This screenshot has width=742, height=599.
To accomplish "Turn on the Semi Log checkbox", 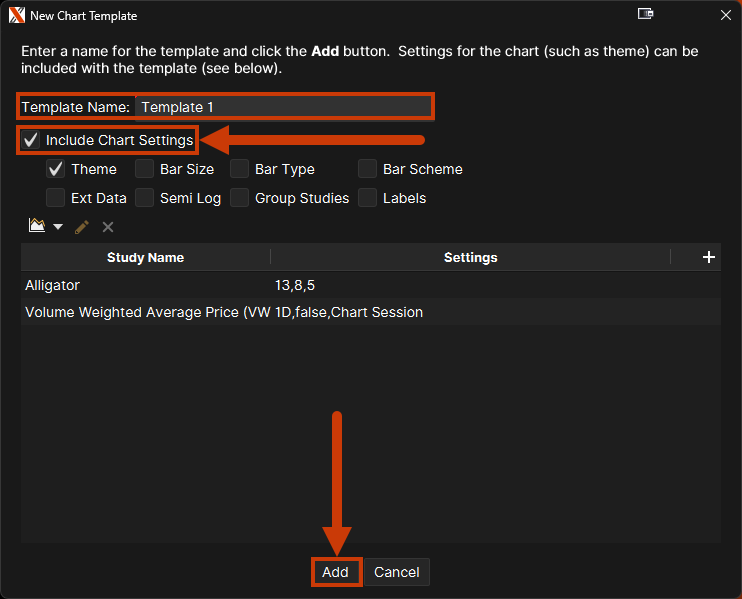I will click(145, 198).
